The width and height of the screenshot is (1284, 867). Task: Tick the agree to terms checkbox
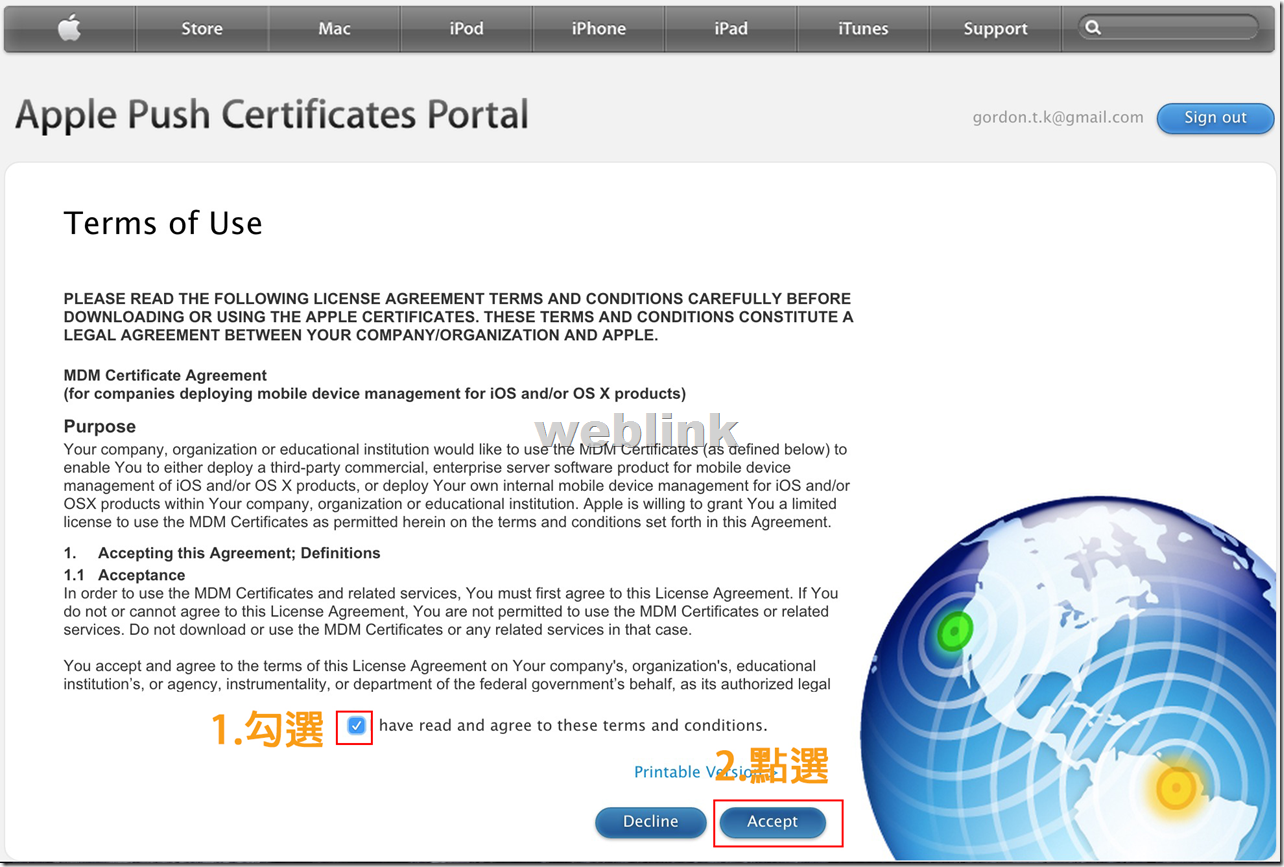(356, 726)
